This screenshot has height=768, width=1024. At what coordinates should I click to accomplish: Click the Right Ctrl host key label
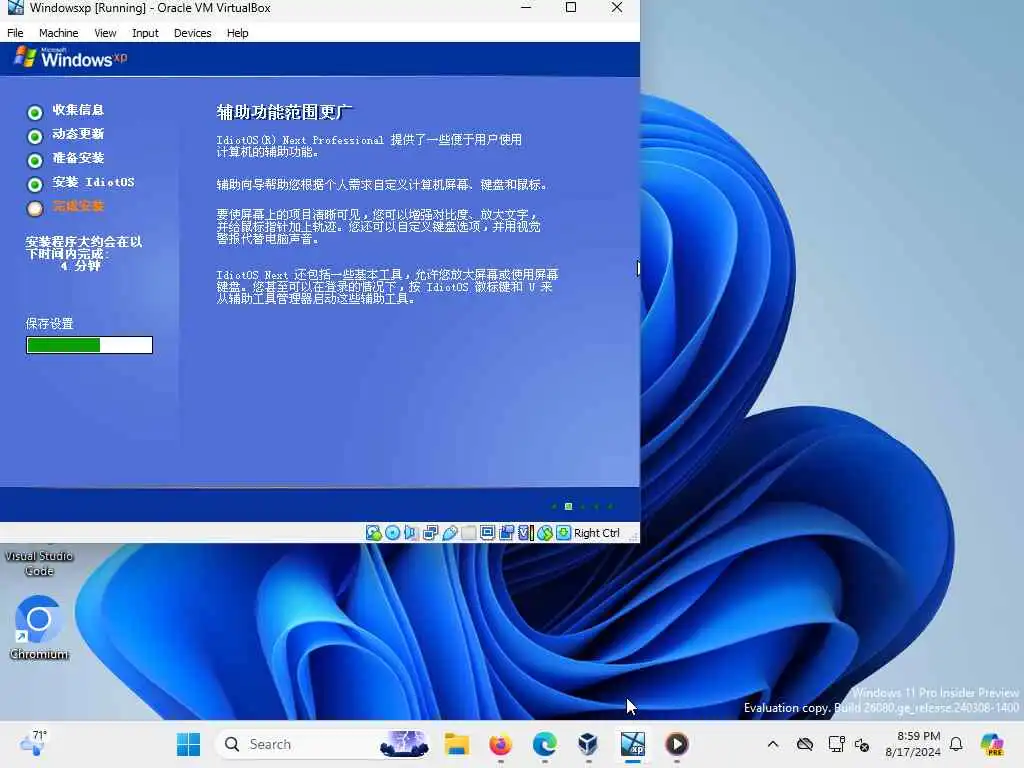point(597,533)
